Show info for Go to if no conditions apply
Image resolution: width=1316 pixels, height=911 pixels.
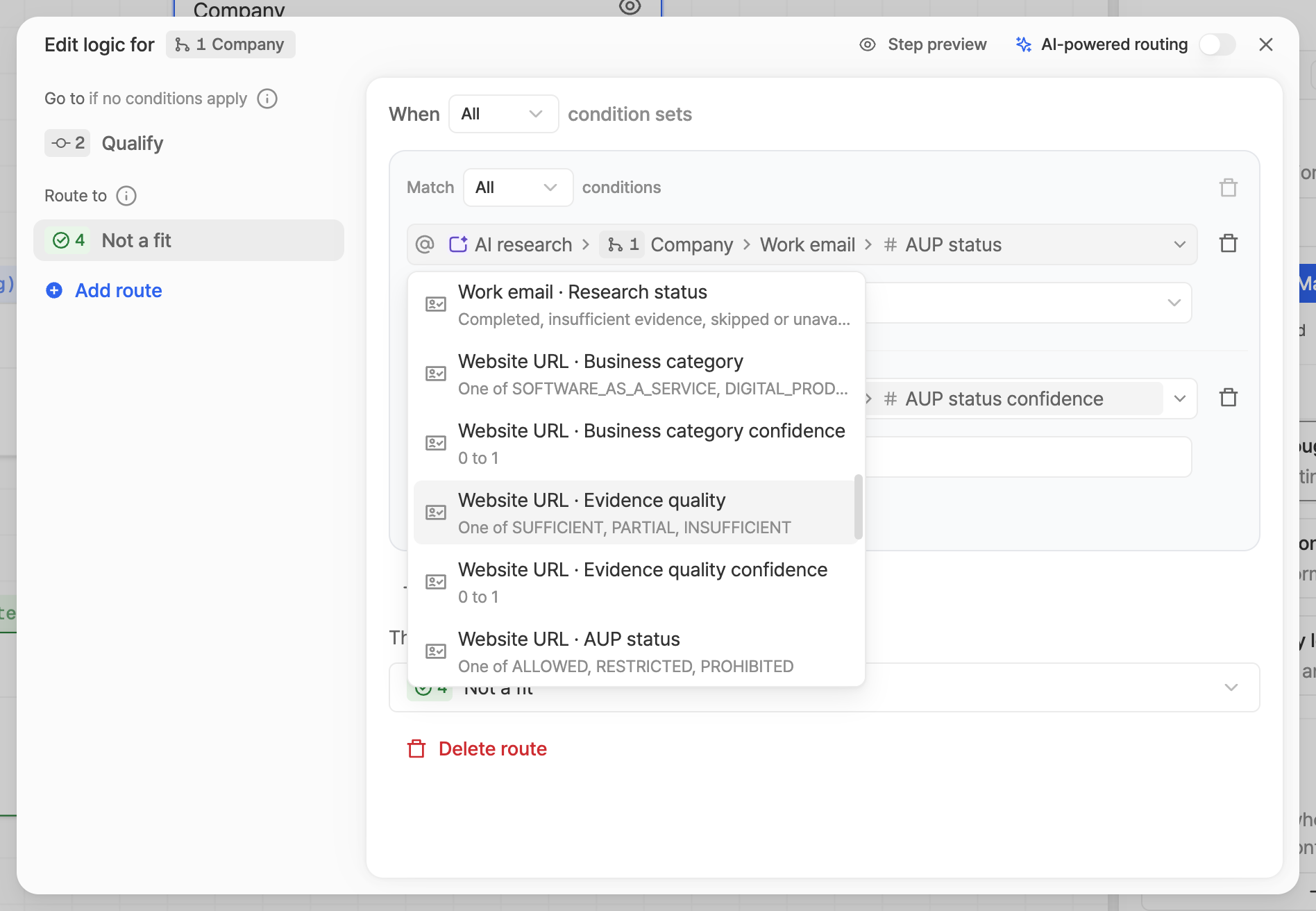coord(267,99)
